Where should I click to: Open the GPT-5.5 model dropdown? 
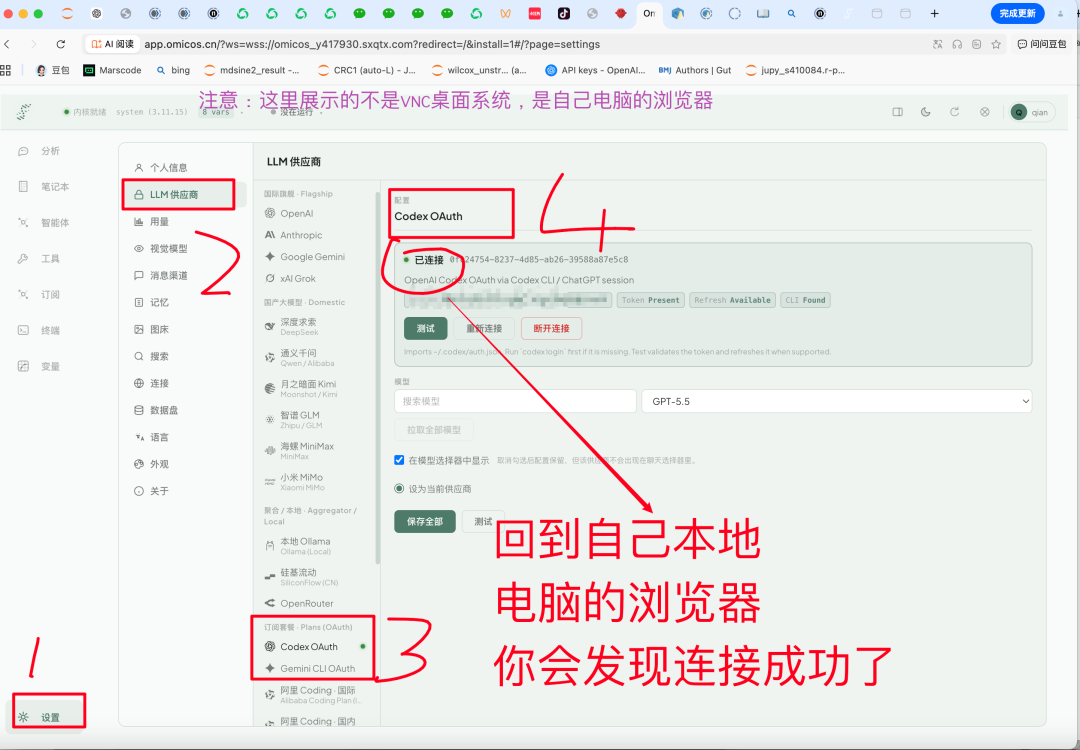836,401
